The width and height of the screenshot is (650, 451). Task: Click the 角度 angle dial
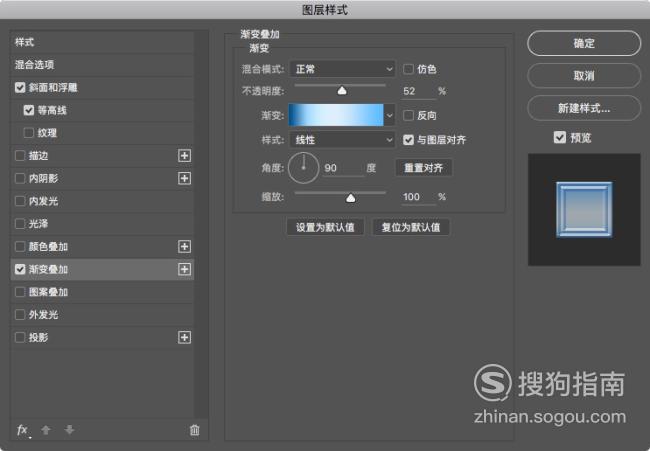(303, 168)
